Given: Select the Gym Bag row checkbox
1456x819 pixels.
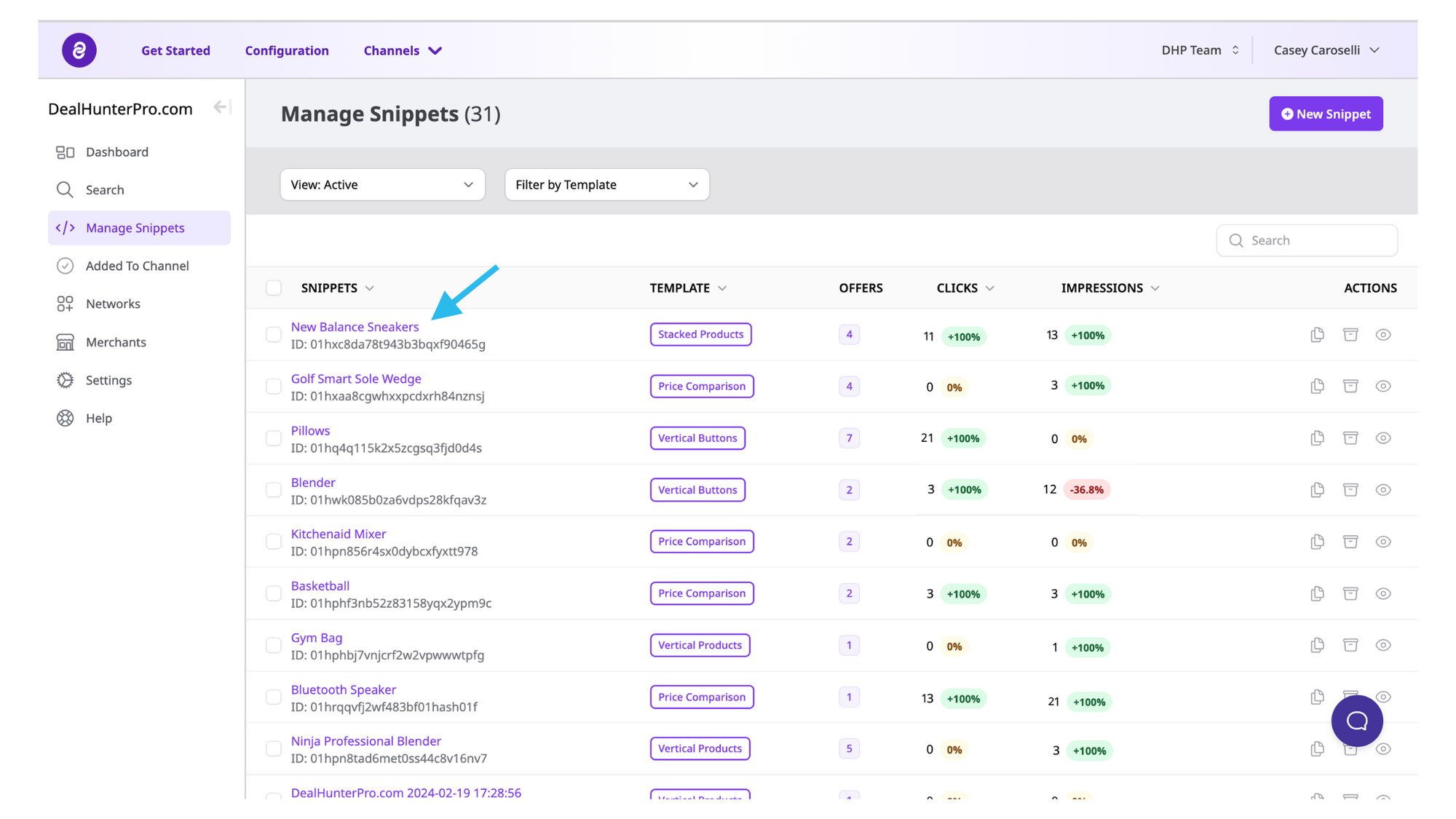Looking at the screenshot, I should 274,645.
